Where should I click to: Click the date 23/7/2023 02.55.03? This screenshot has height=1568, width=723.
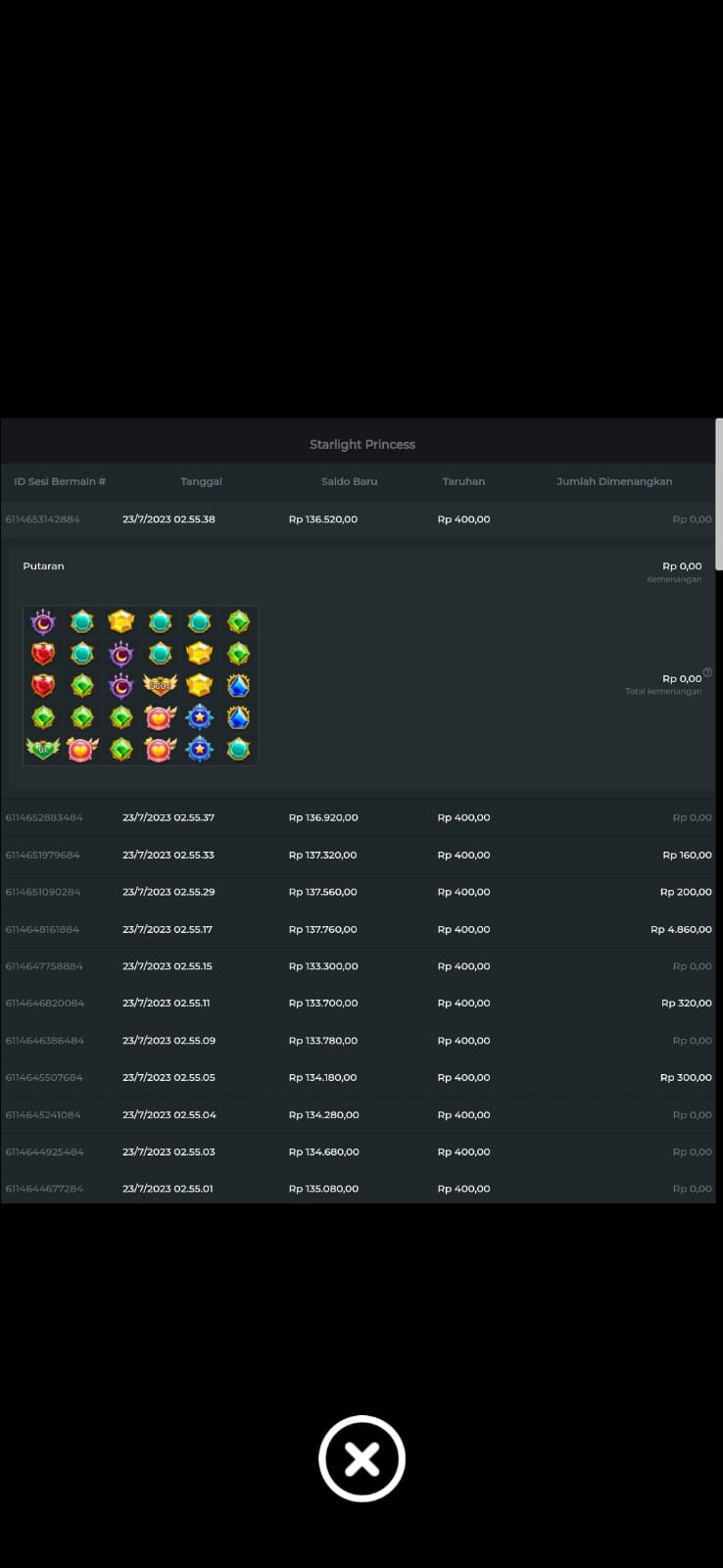tap(169, 1151)
